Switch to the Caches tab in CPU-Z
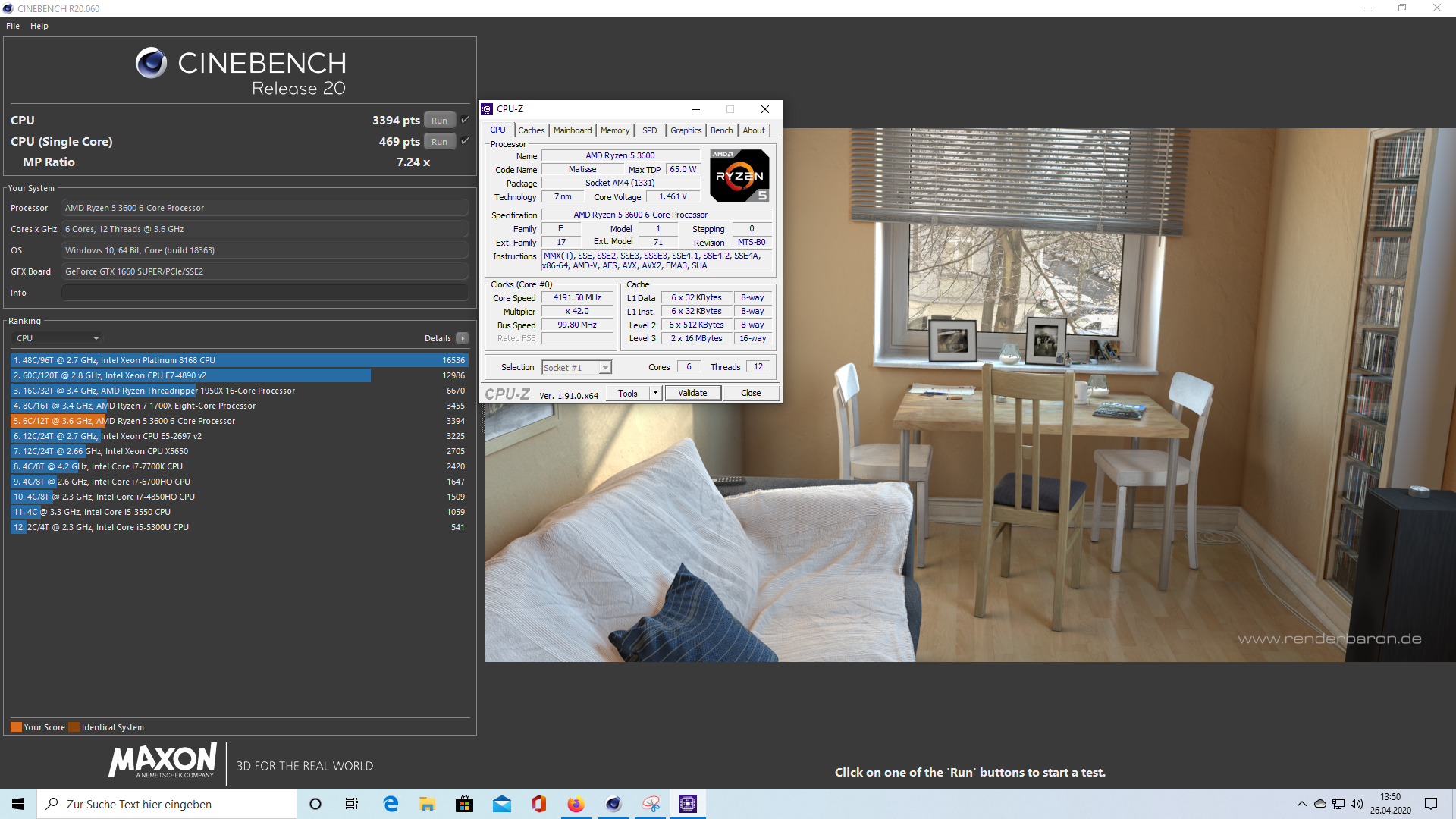 tap(531, 130)
